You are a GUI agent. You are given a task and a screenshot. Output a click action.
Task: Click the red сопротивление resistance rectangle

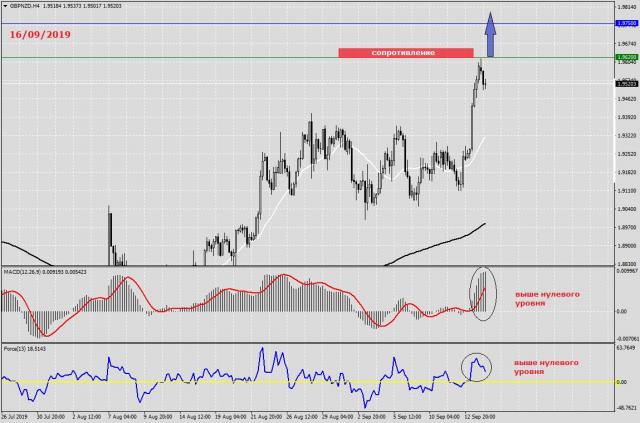pyautogui.click(x=405, y=51)
